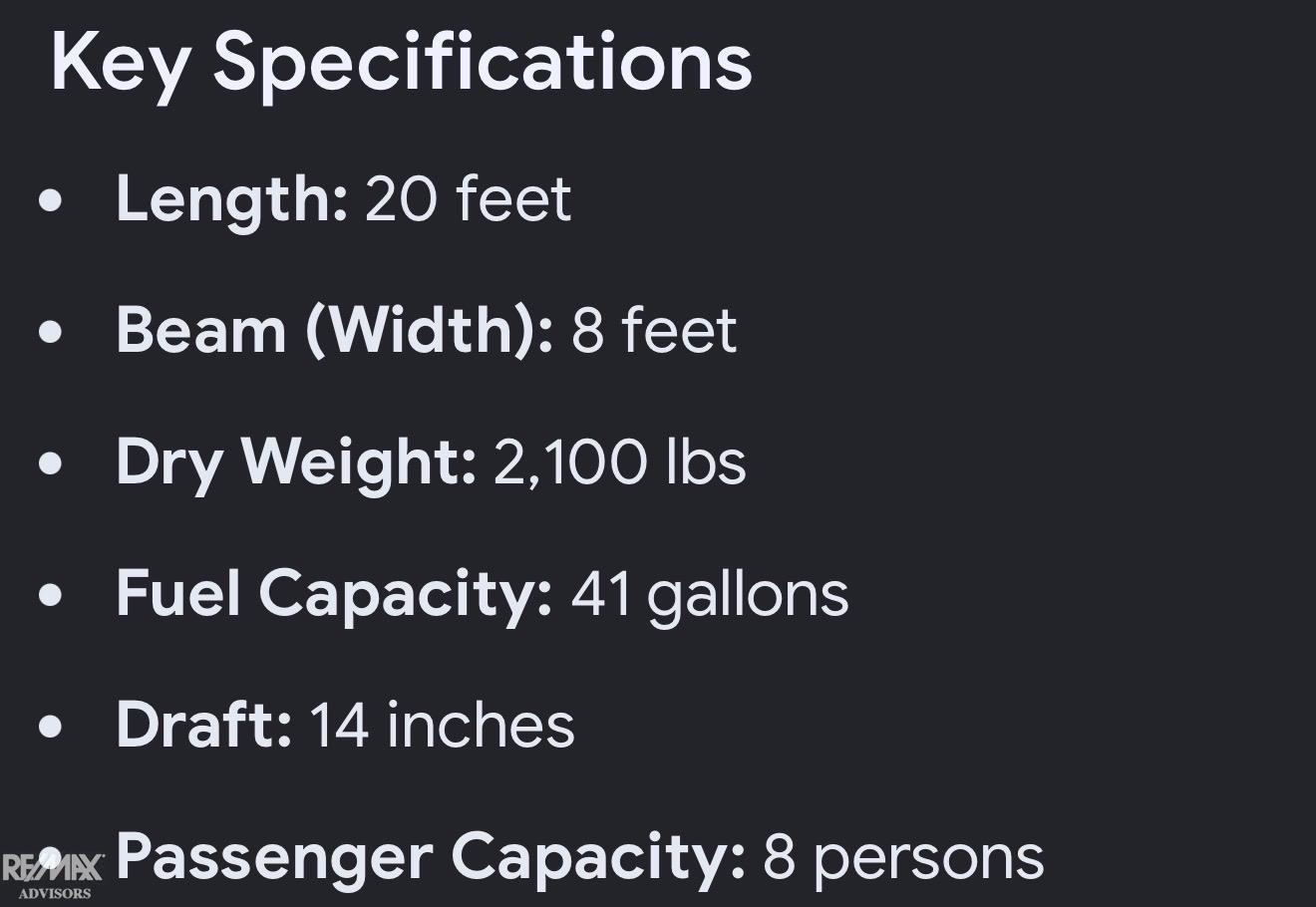Click the 41 gallons value
Image resolution: width=1316 pixels, height=907 pixels.
point(709,594)
